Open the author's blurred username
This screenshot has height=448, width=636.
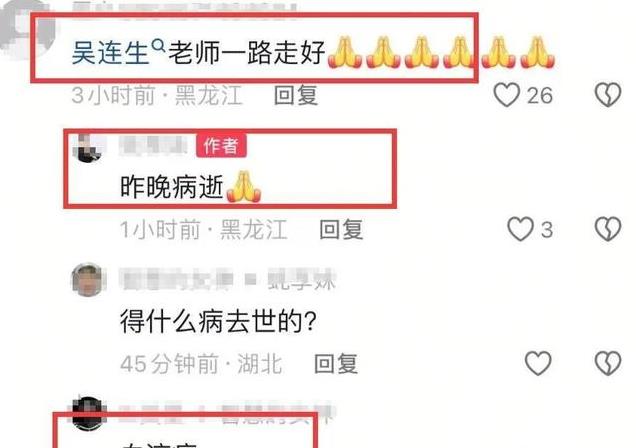[155, 146]
